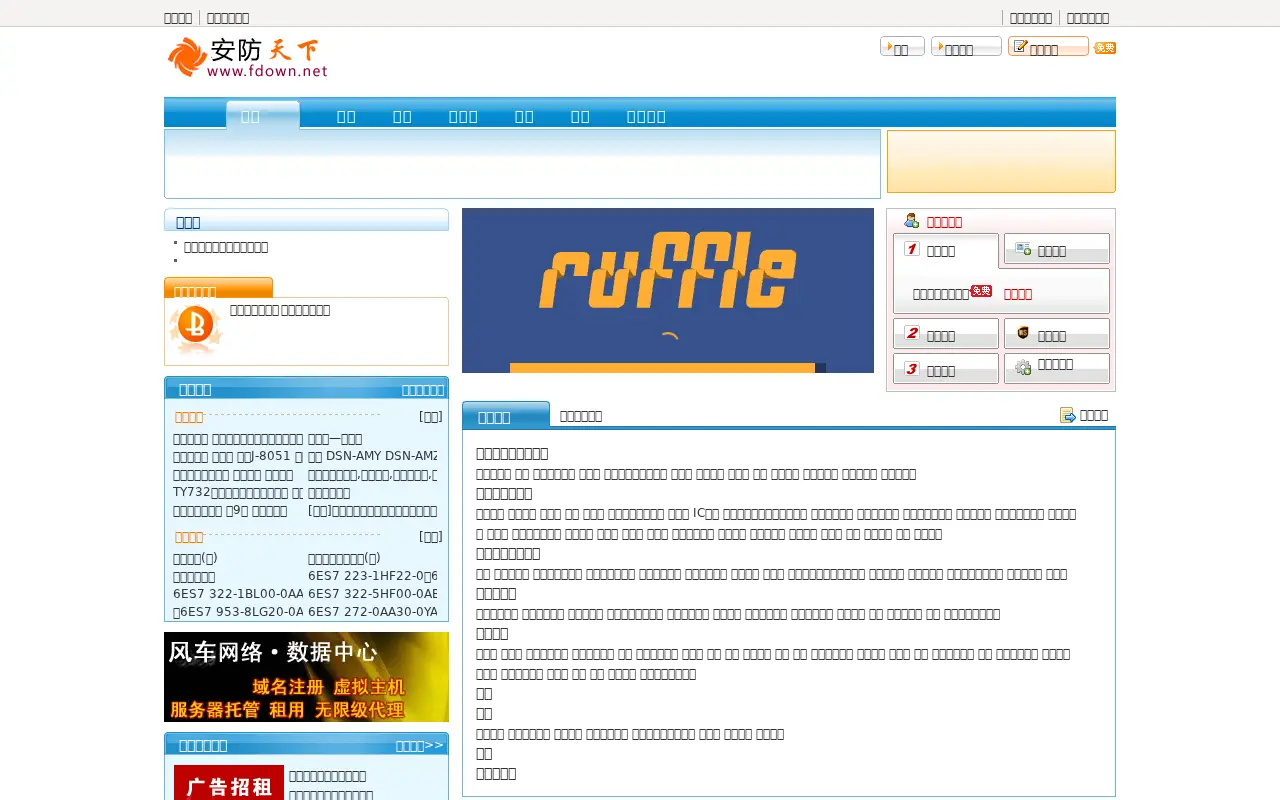Click the pencil-and-note icon button in header

1048,46
